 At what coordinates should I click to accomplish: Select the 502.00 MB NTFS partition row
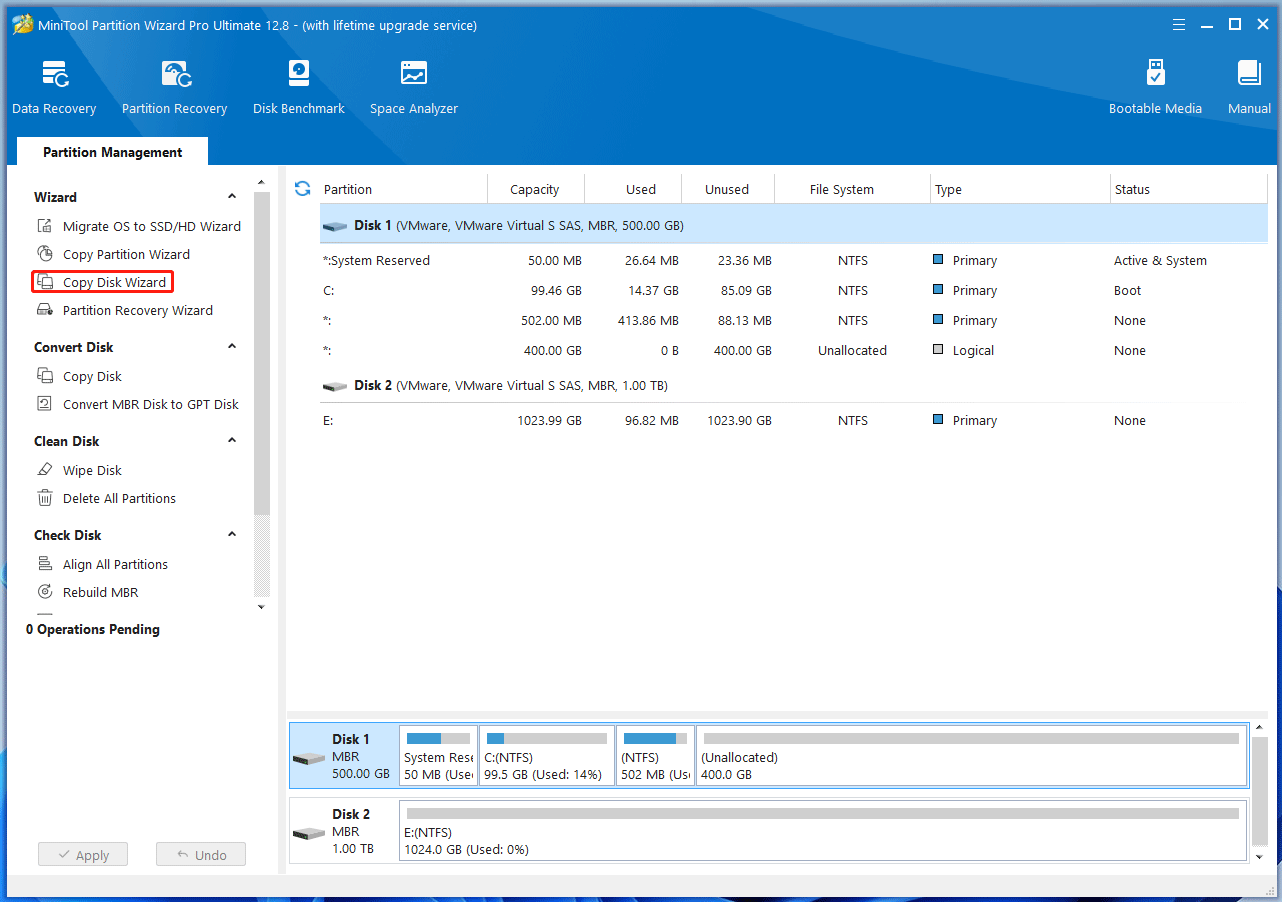click(x=794, y=321)
